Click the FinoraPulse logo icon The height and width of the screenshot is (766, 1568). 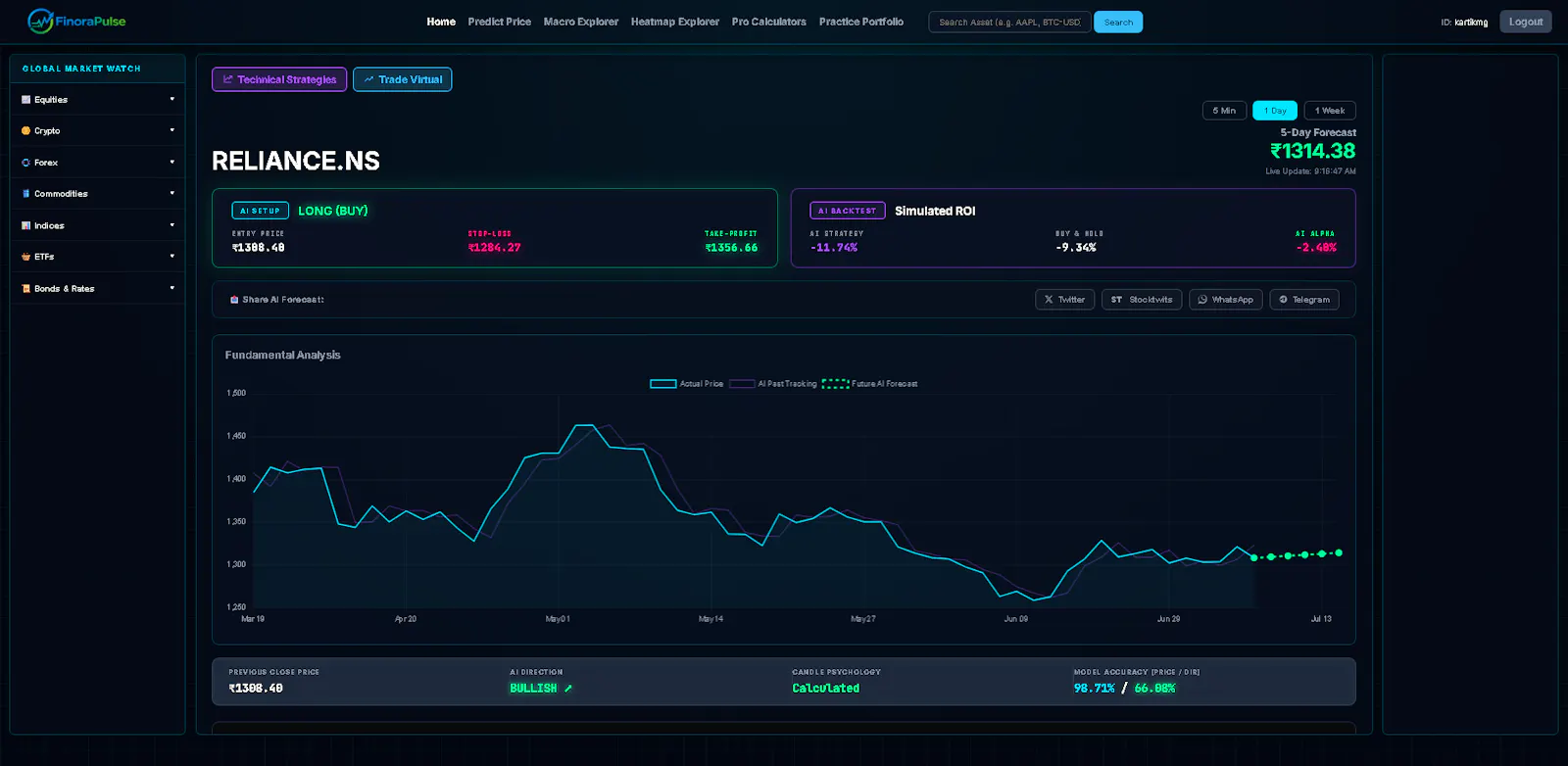[40, 21]
